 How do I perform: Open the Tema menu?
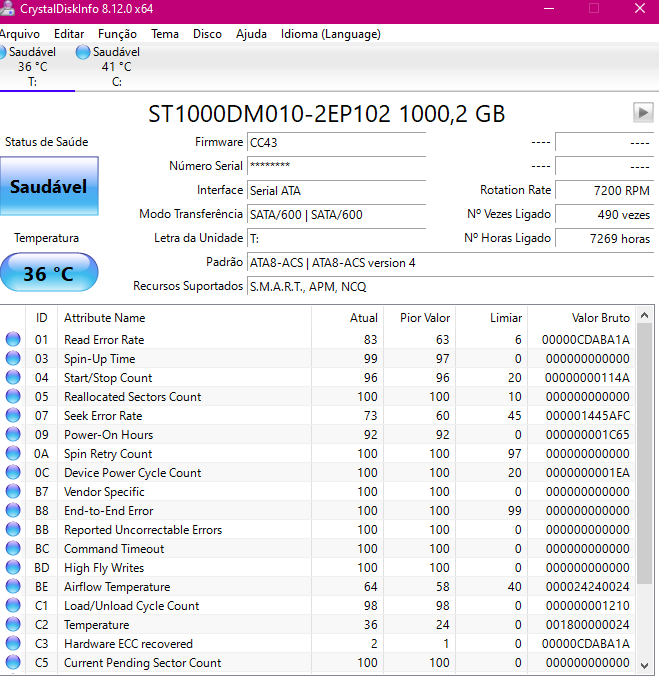(165, 34)
